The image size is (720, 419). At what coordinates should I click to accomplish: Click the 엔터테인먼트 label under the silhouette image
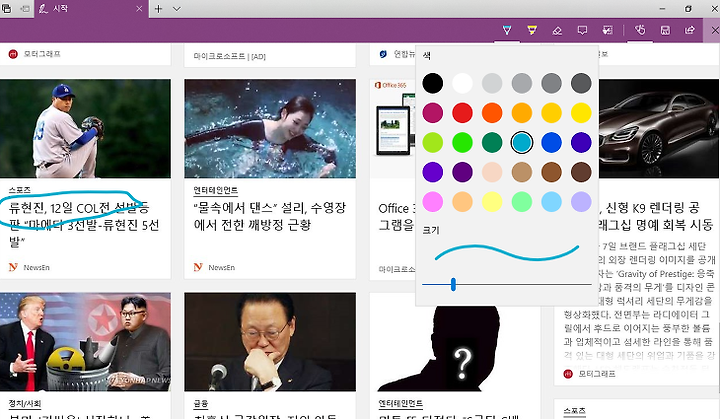400,403
